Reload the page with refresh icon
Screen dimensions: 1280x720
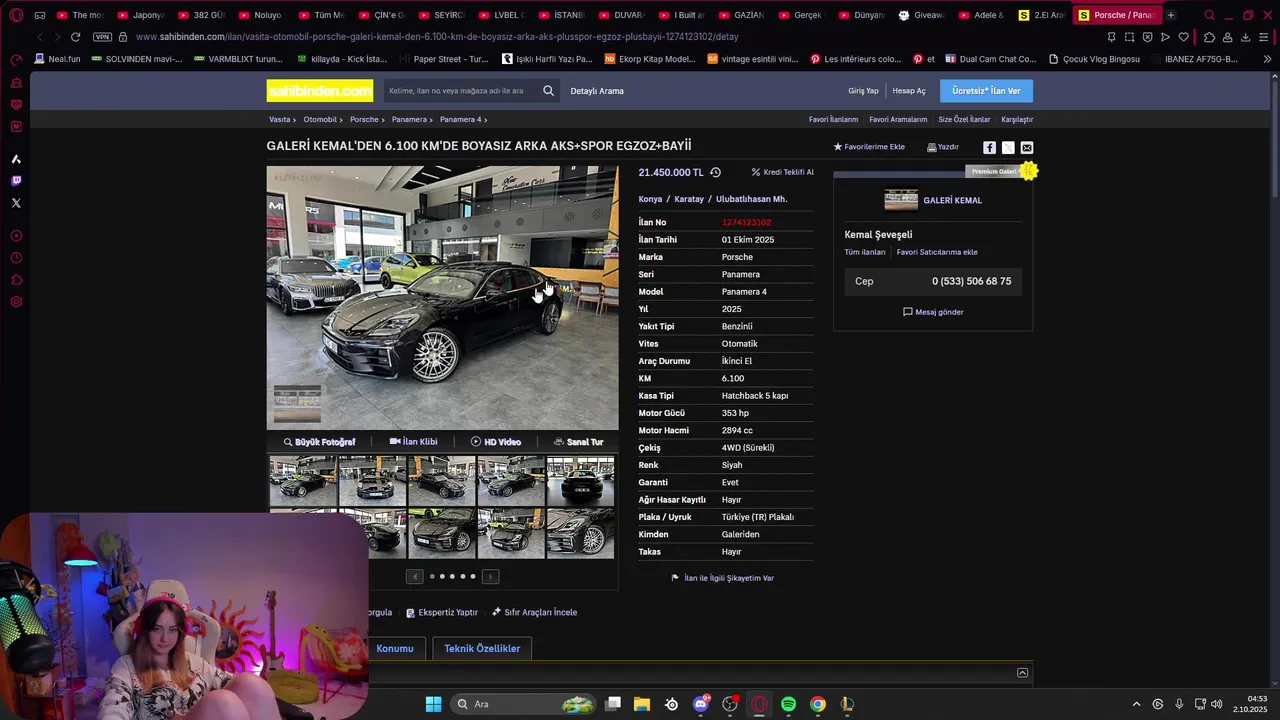[x=75, y=37]
